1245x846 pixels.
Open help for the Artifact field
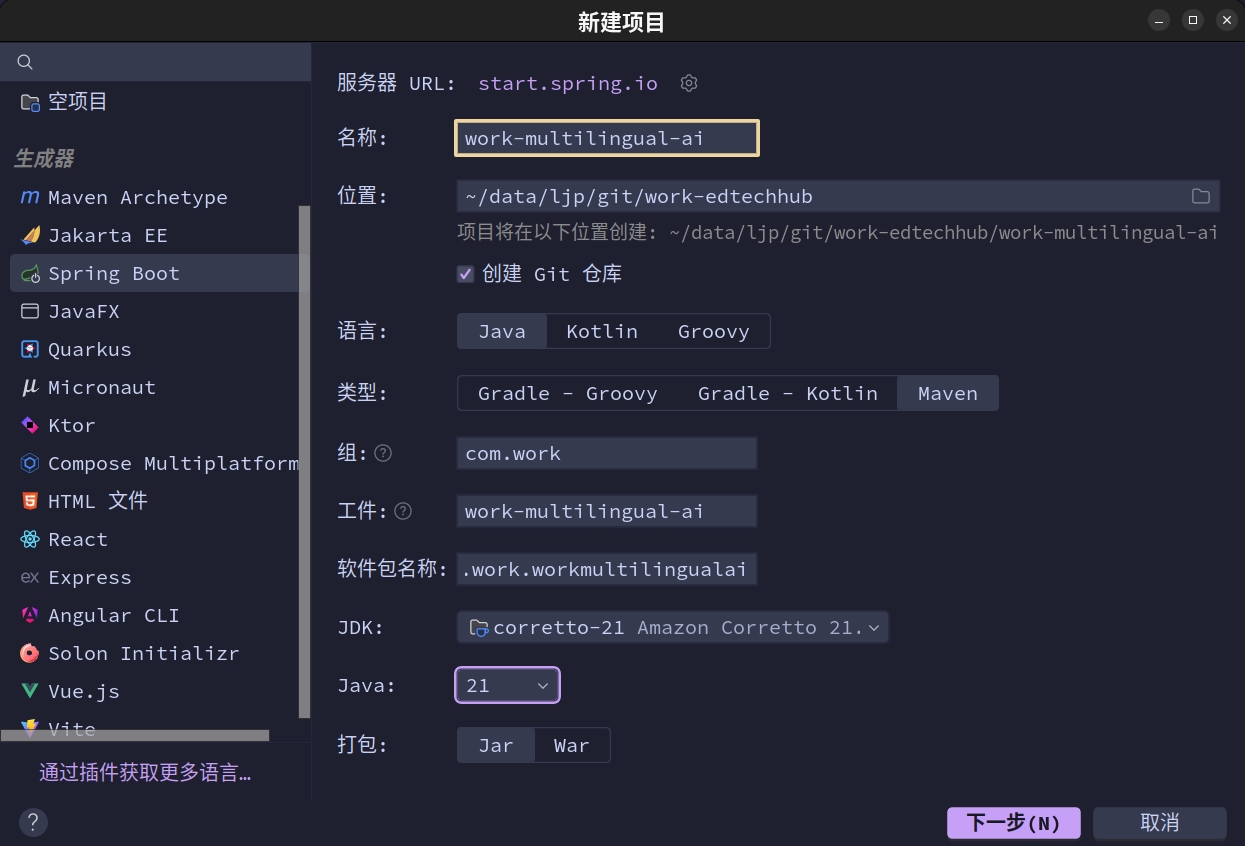(x=403, y=511)
